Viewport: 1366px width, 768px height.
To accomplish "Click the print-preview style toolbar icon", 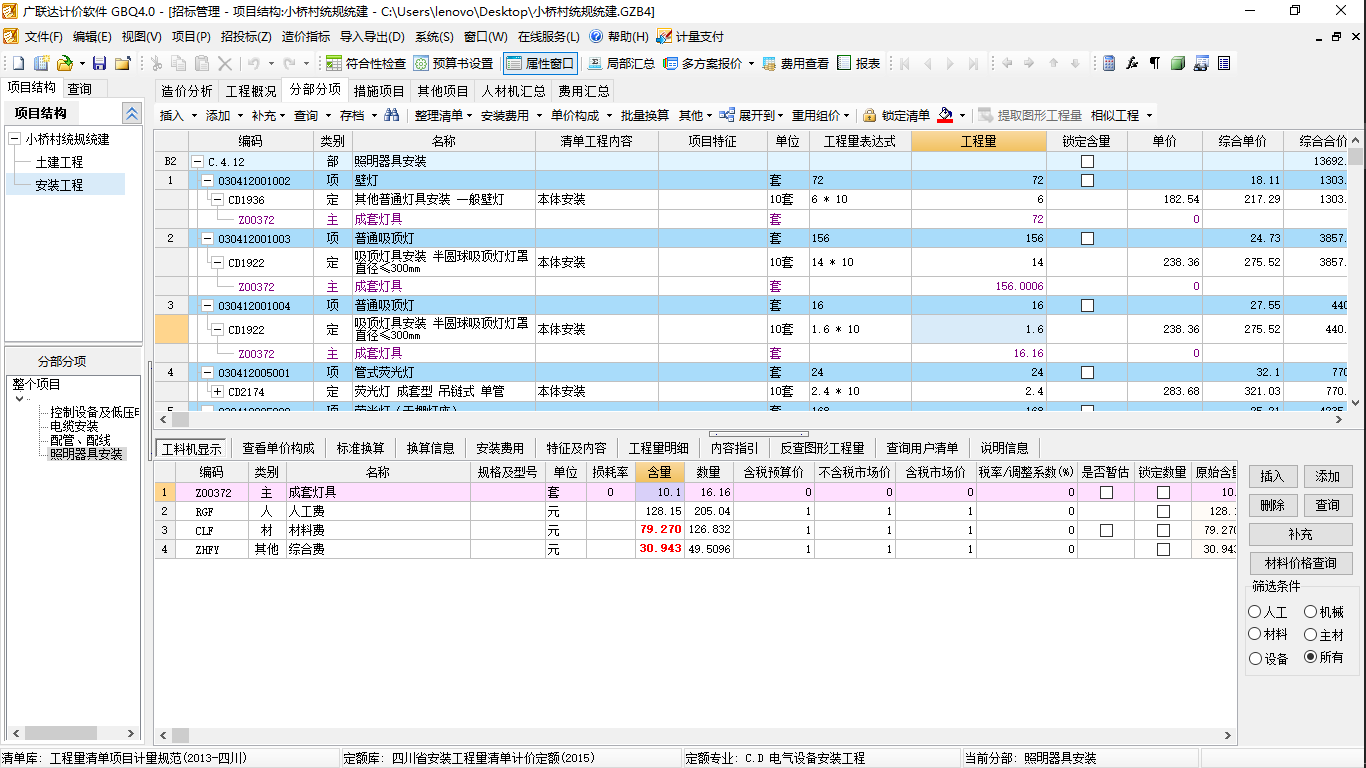I will 1201,63.
